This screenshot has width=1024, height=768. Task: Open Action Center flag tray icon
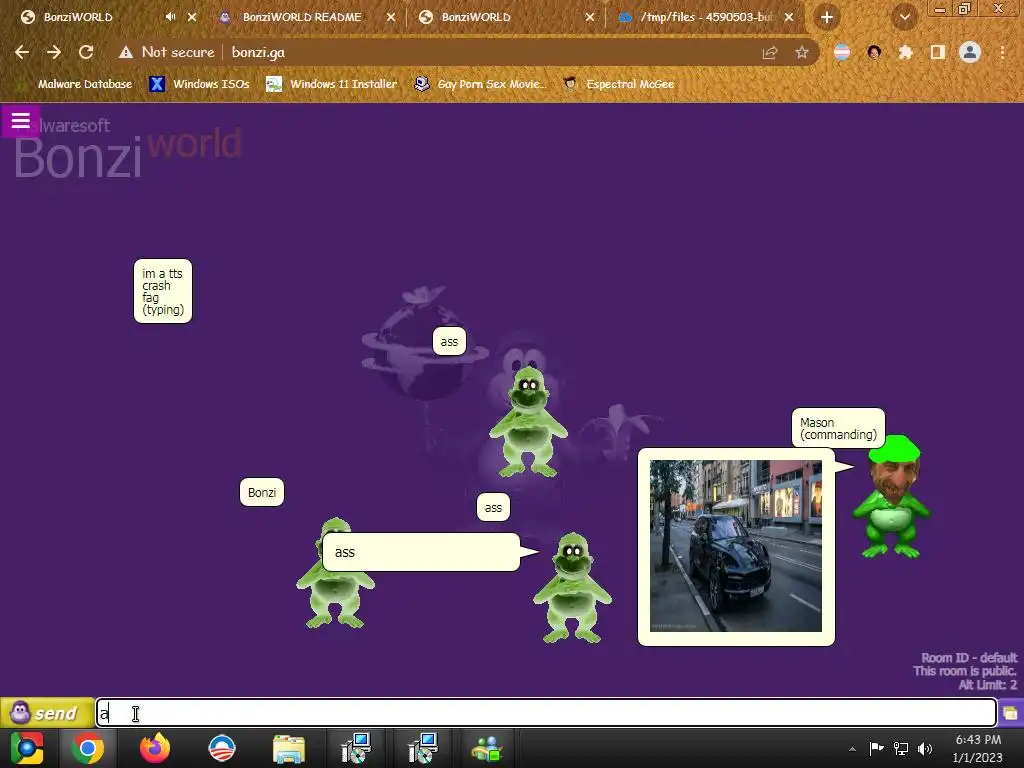coord(876,748)
